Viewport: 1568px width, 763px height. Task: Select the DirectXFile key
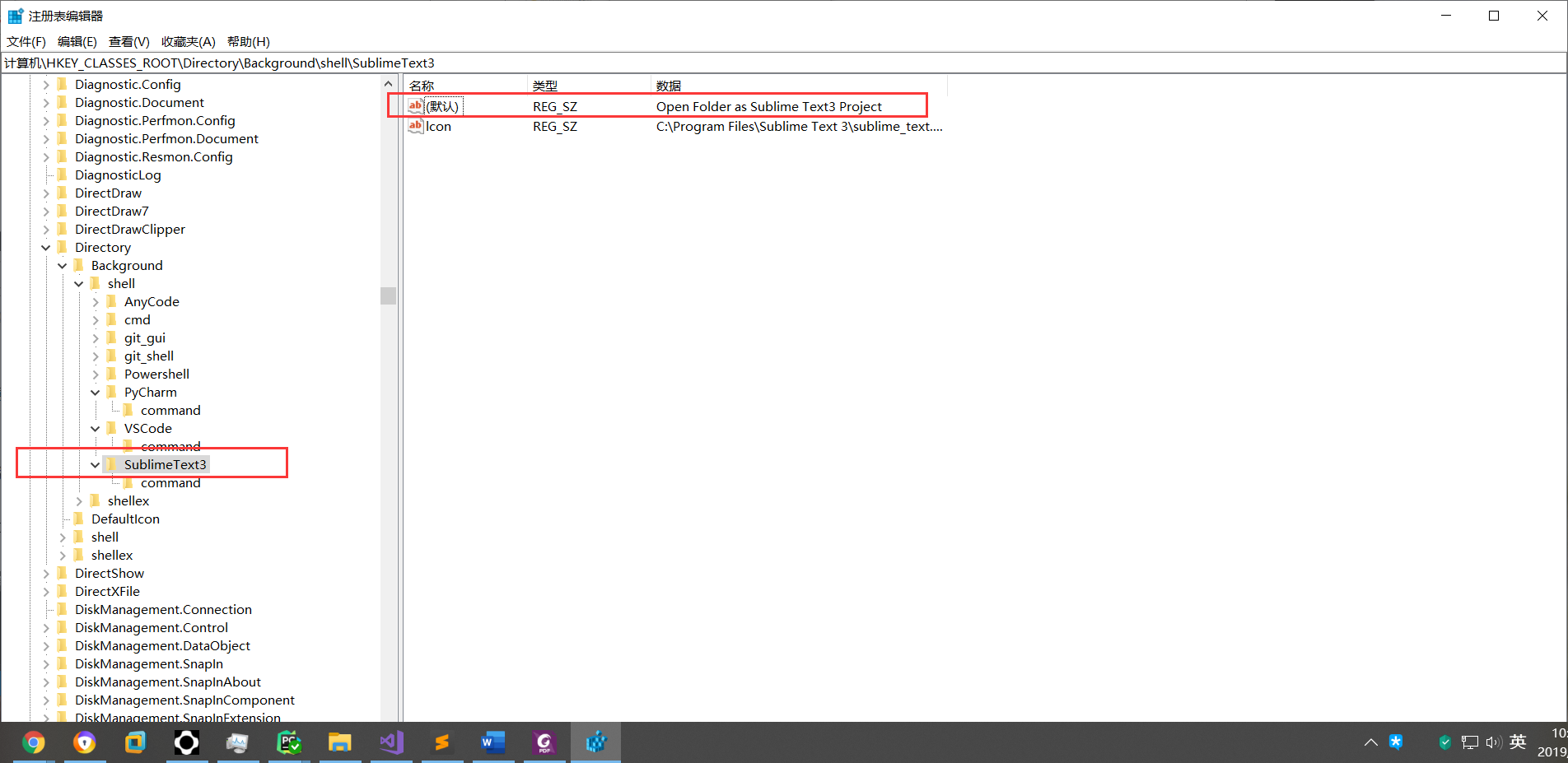[107, 591]
